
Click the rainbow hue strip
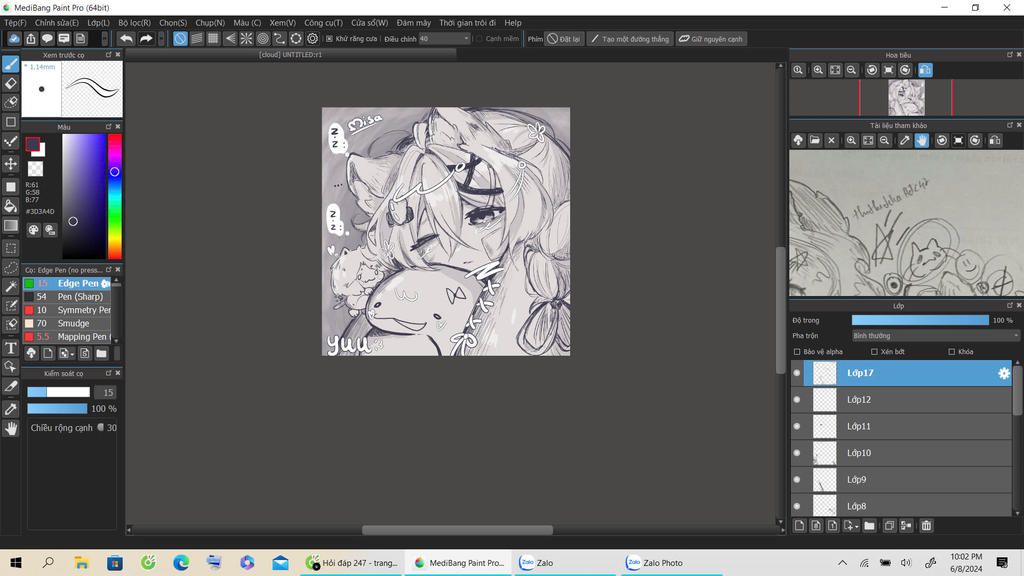[x=115, y=197]
